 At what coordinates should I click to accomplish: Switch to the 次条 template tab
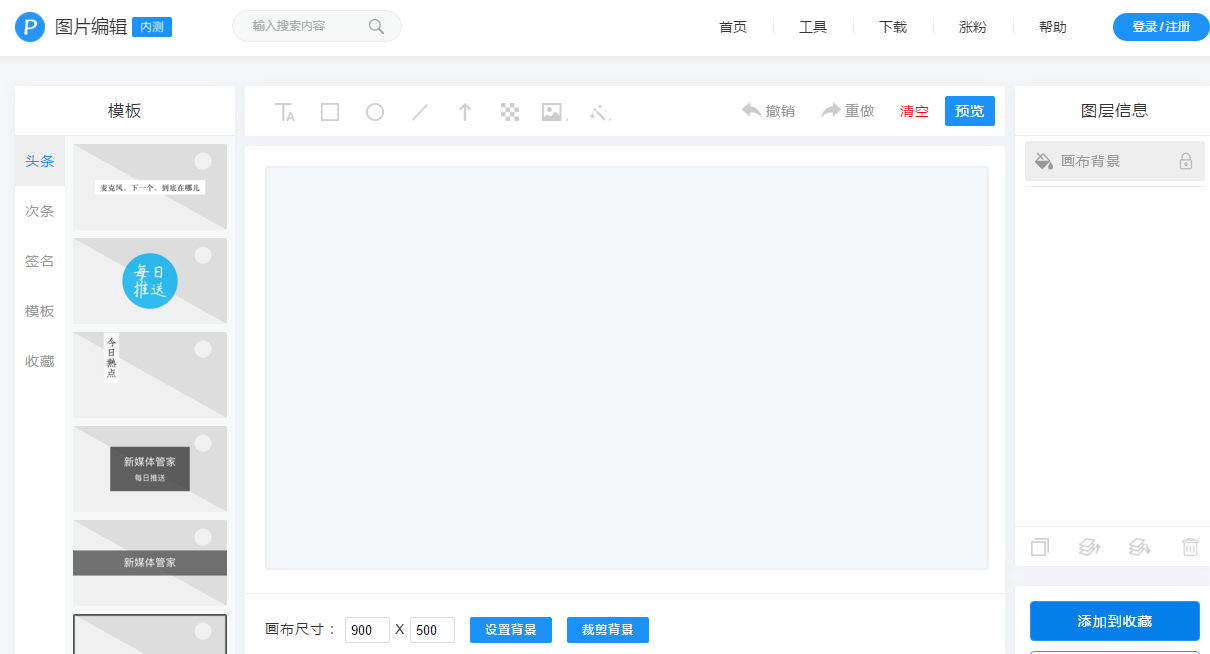[x=40, y=211]
